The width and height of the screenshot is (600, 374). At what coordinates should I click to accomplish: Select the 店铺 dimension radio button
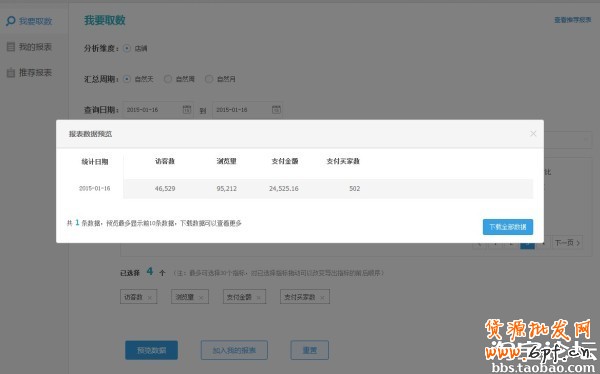[127, 48]
